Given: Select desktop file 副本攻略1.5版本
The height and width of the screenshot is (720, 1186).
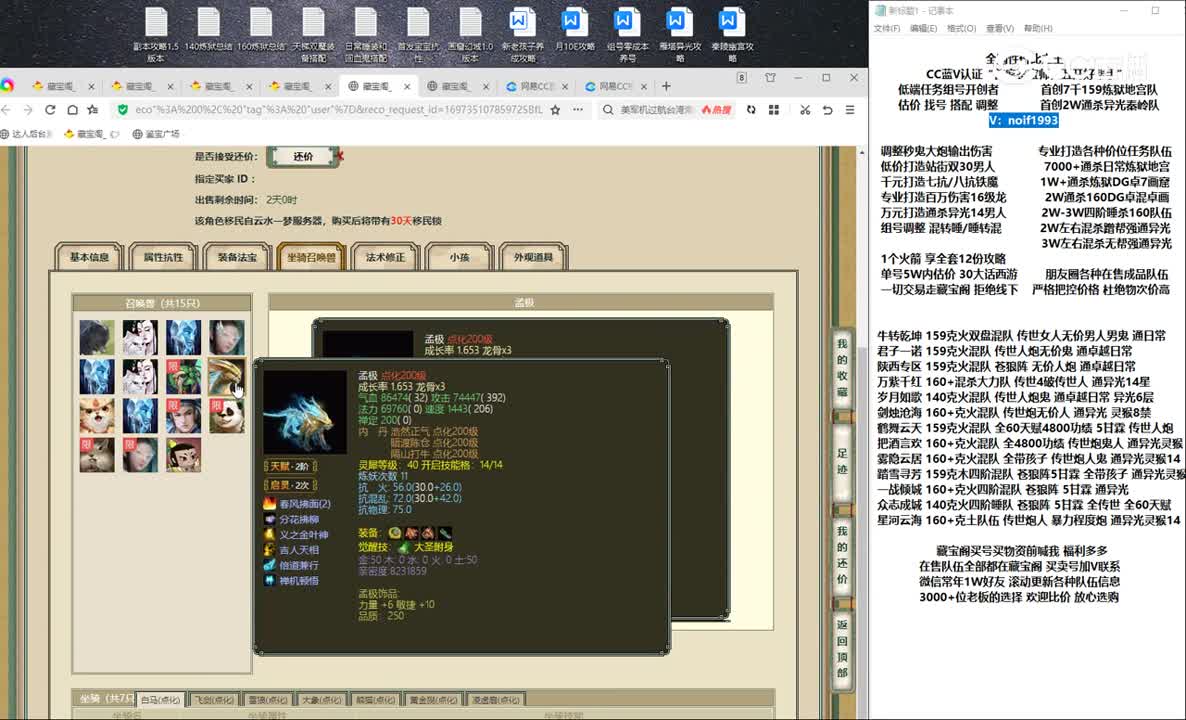Looking at the screenshot, I should (156, 34).
